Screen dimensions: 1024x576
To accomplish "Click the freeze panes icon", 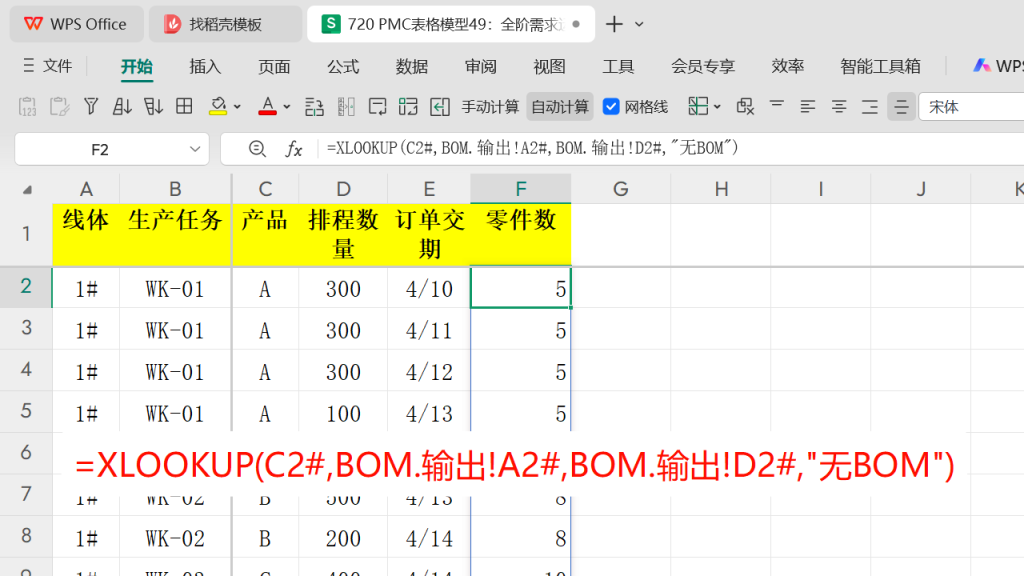I will pyautogui.click(x=698, y=106).
